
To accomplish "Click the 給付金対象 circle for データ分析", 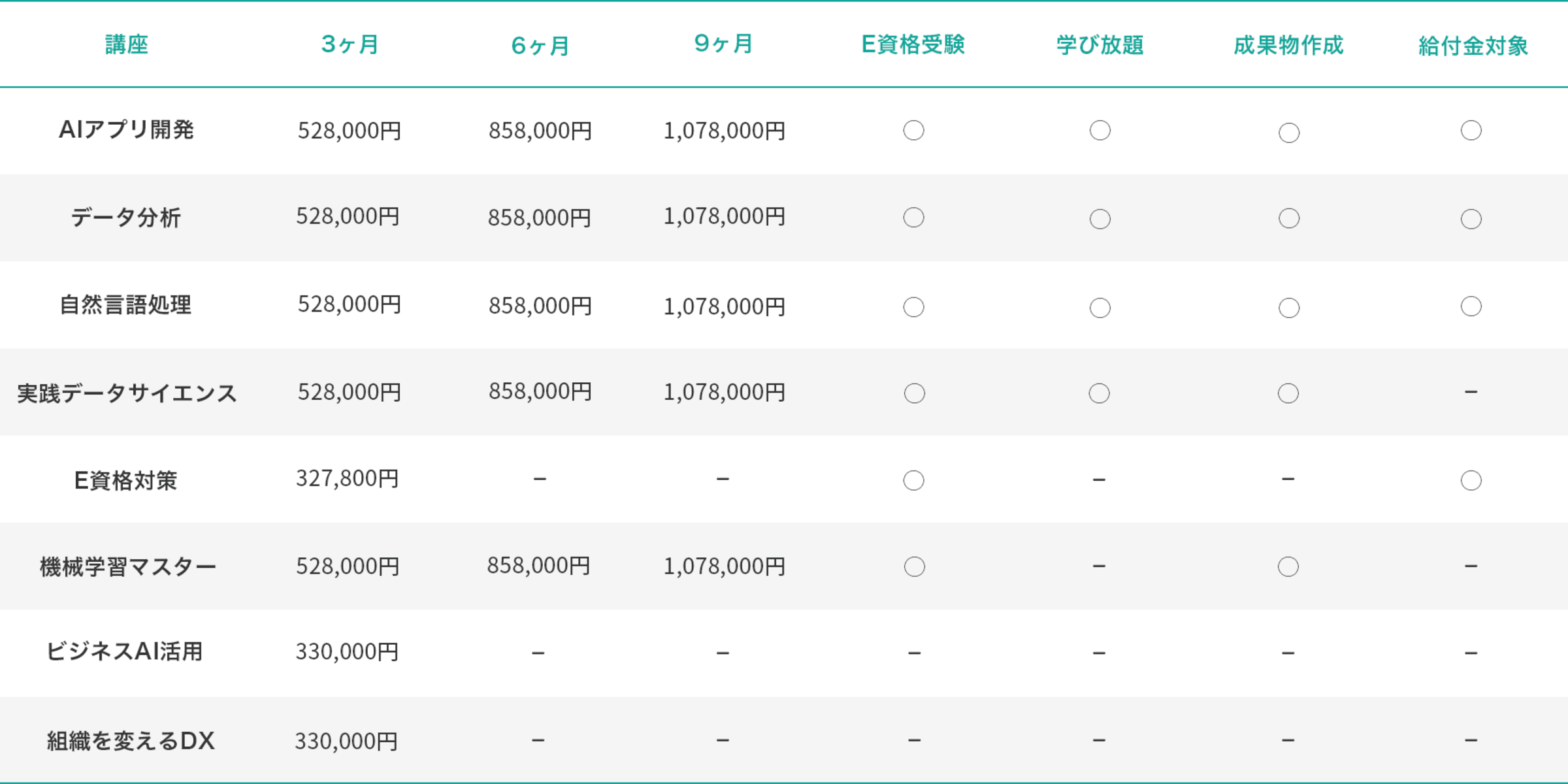I will 1471,219.
